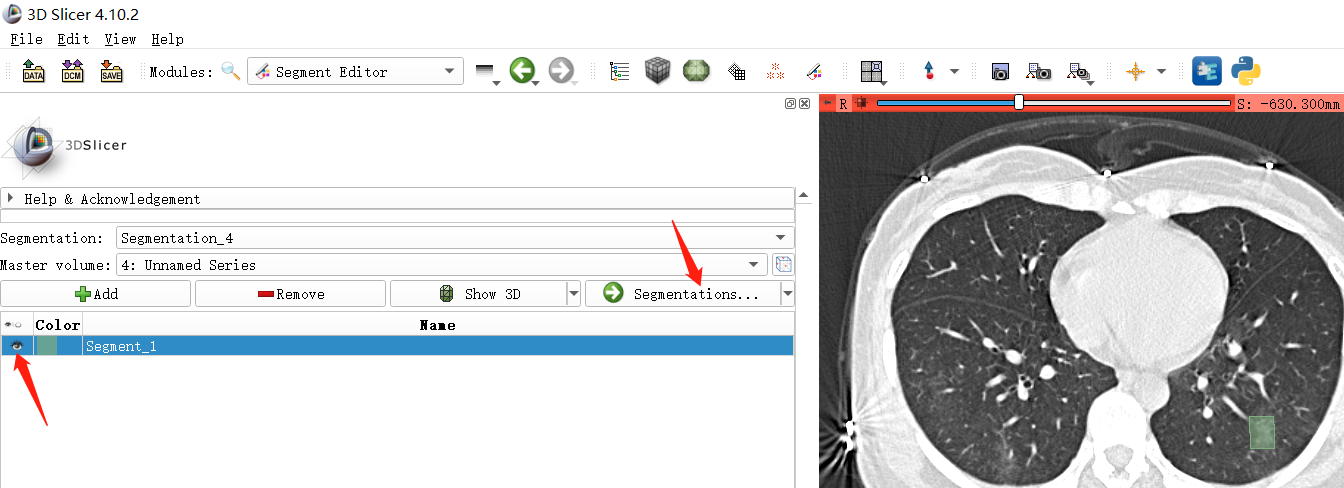Image resolution: width=1344 pixels, height=488 pixels.
Task: Open the module history drop-down button
Action: tap(487, 72)
